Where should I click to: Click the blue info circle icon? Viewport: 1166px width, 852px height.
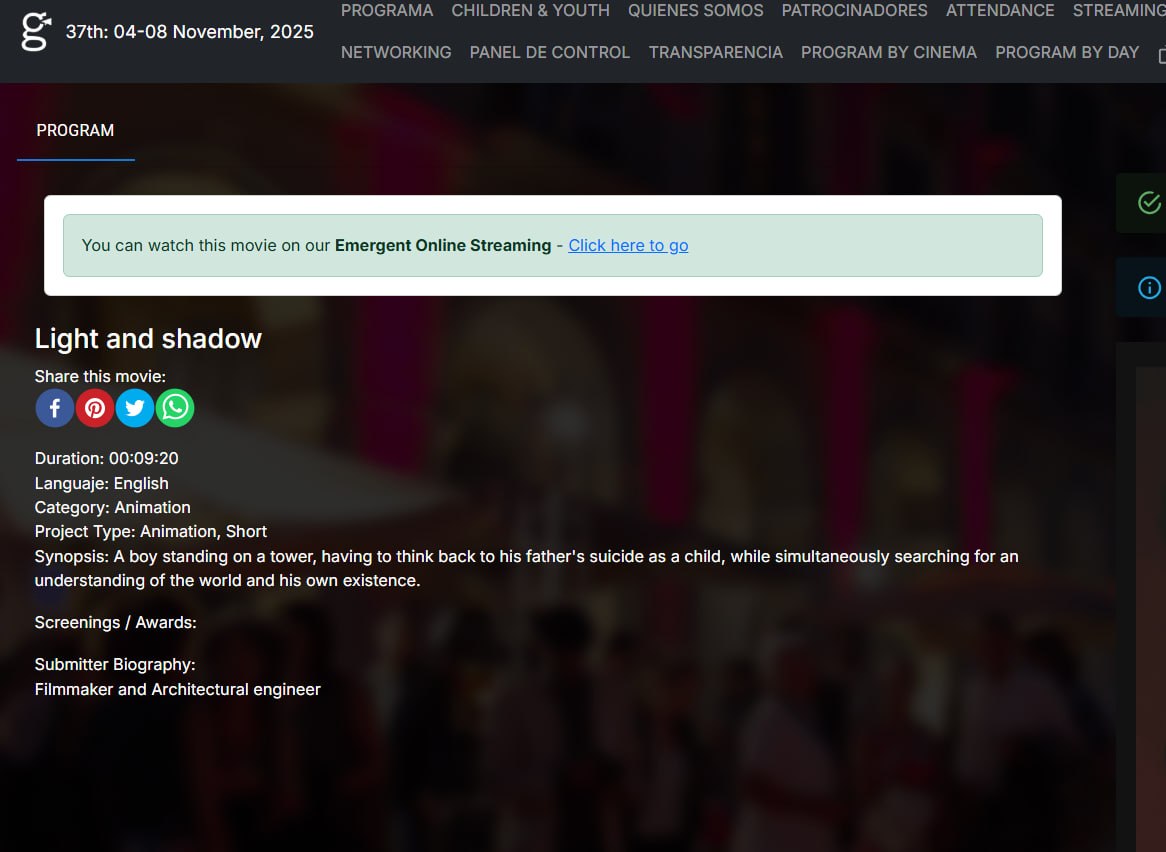[1149, 288]
